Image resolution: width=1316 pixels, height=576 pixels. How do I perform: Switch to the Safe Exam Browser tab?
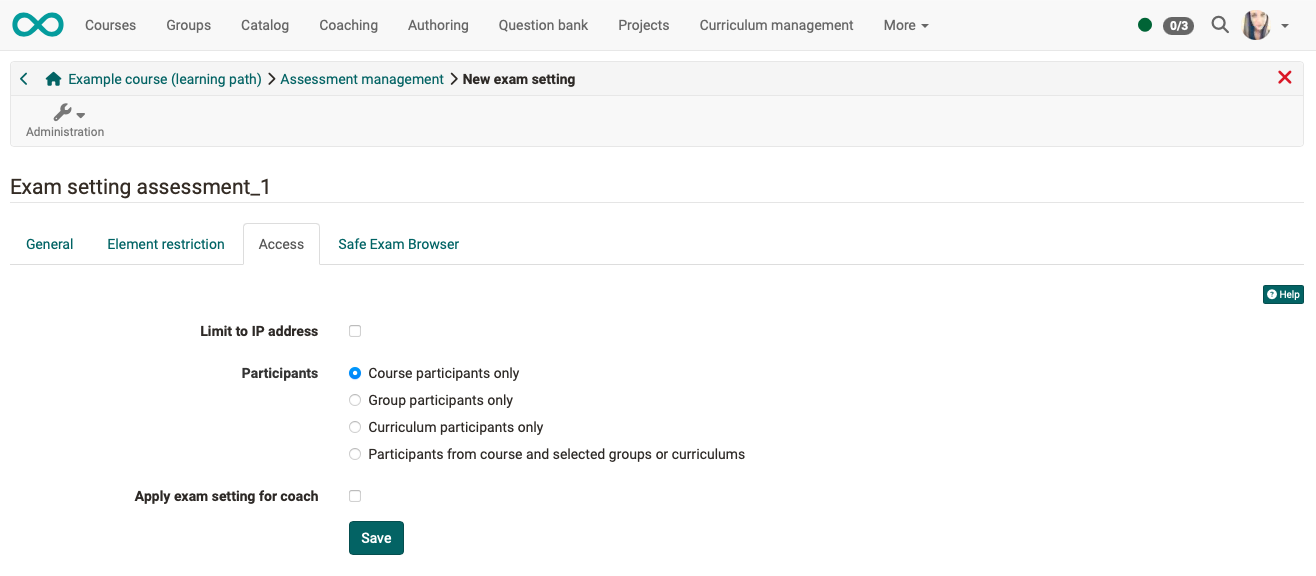point(398,243)
